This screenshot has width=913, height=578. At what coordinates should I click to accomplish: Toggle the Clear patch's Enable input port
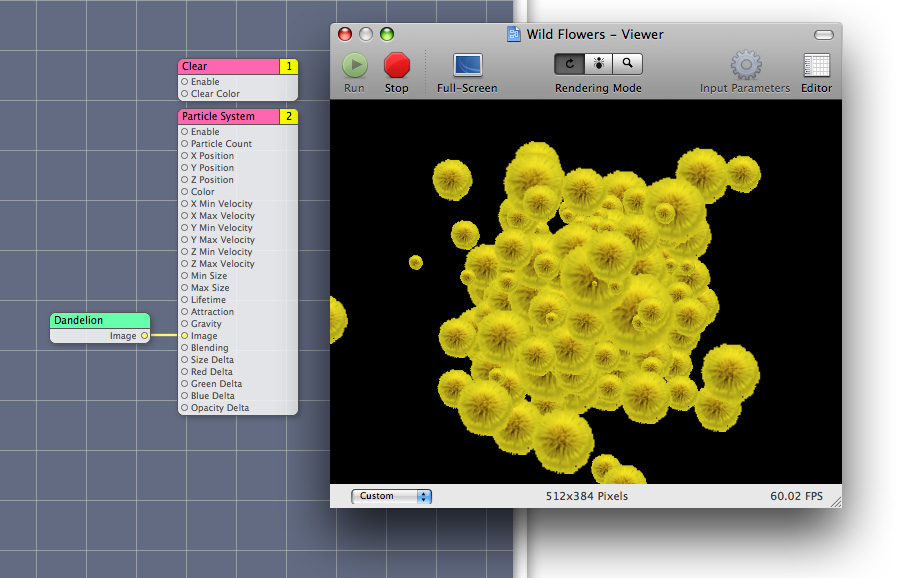[x=184, y=82]
